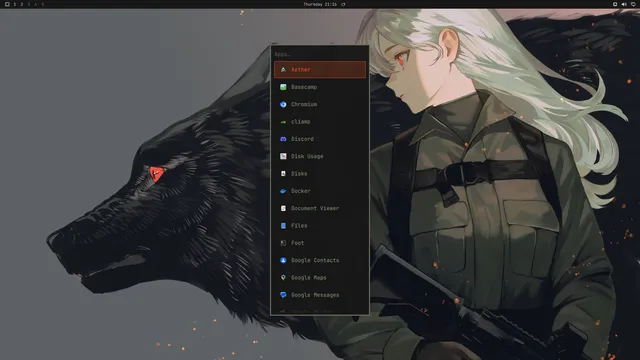640x360 pixels.
Task: Click the Chromium browser icon
Action: click(283, 104)
